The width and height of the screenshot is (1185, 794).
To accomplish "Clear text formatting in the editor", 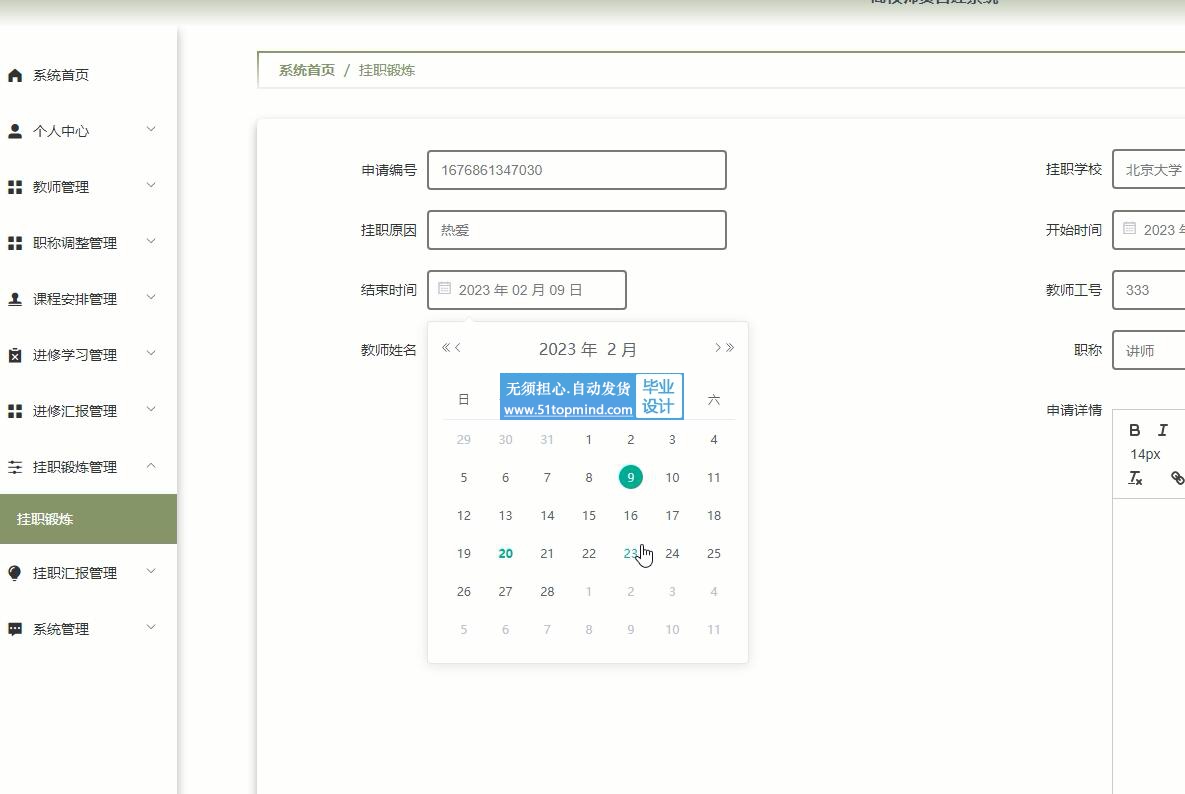I will pos(1135,478).
